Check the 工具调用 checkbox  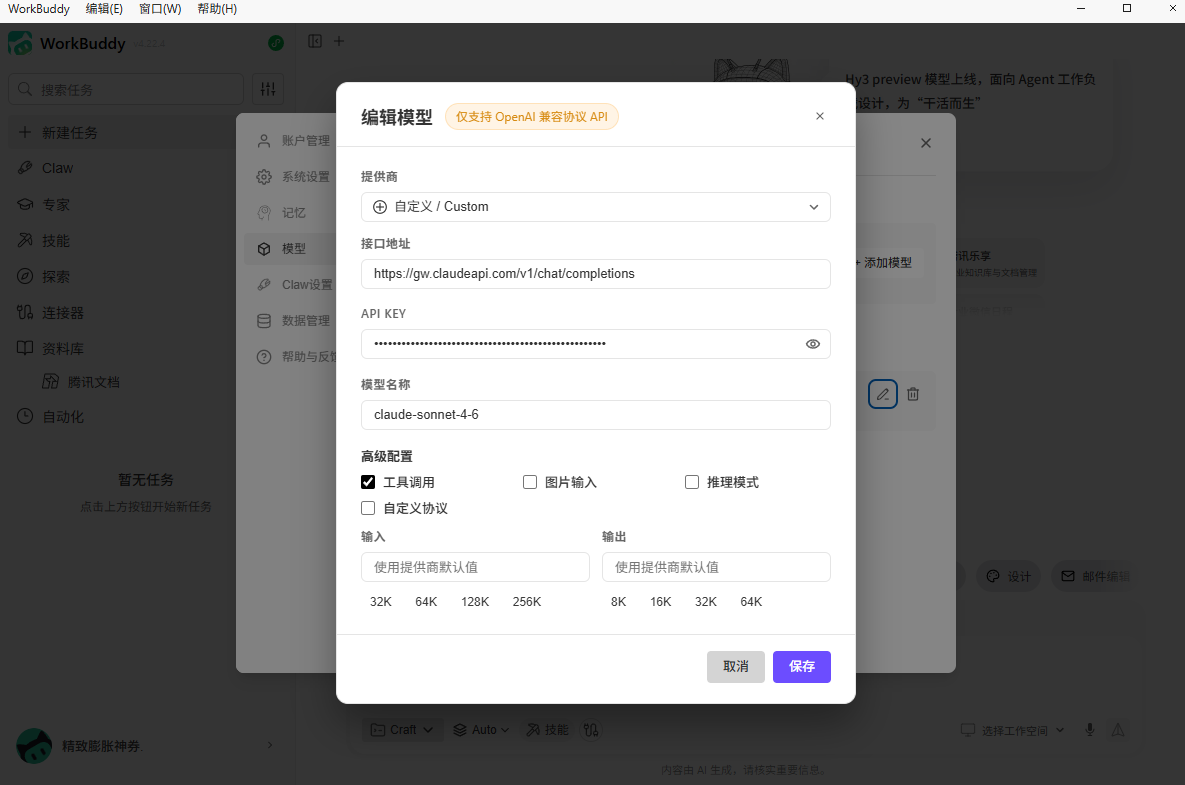[x=368, y=482]
